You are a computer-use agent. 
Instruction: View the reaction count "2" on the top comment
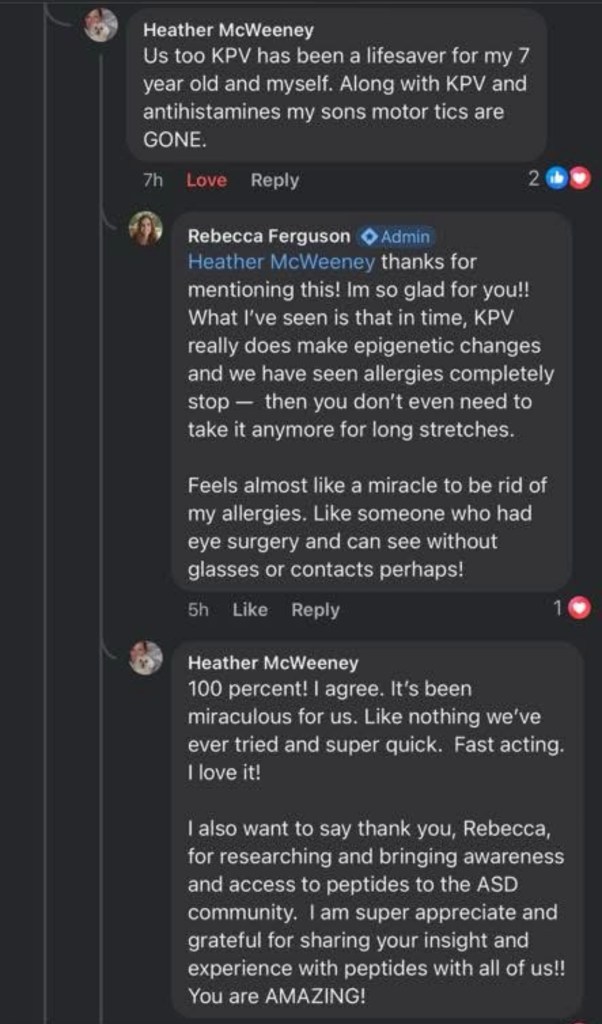tap(534, 179)
